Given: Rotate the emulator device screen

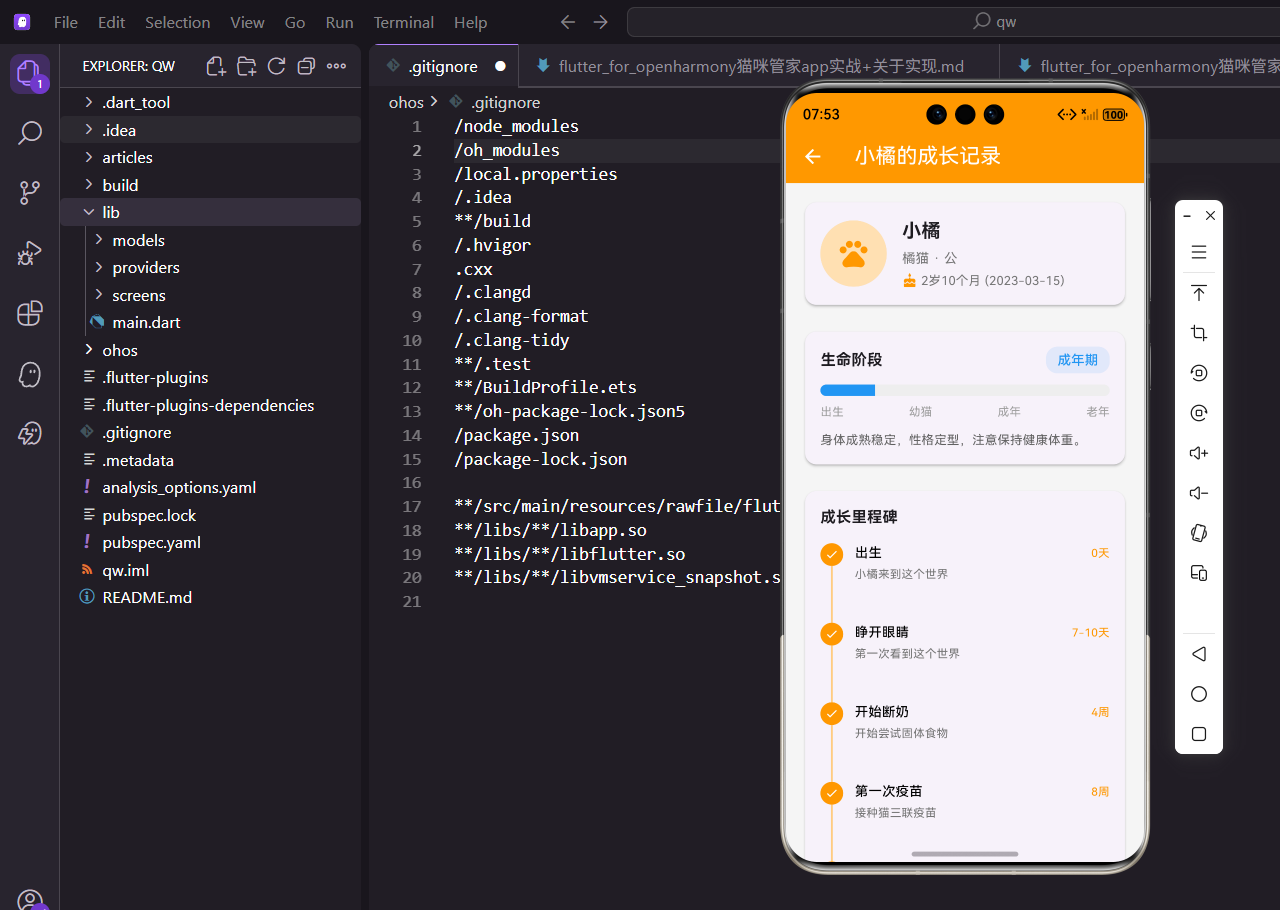Looking at the screenshot, I should click(x=1199, y=533).
